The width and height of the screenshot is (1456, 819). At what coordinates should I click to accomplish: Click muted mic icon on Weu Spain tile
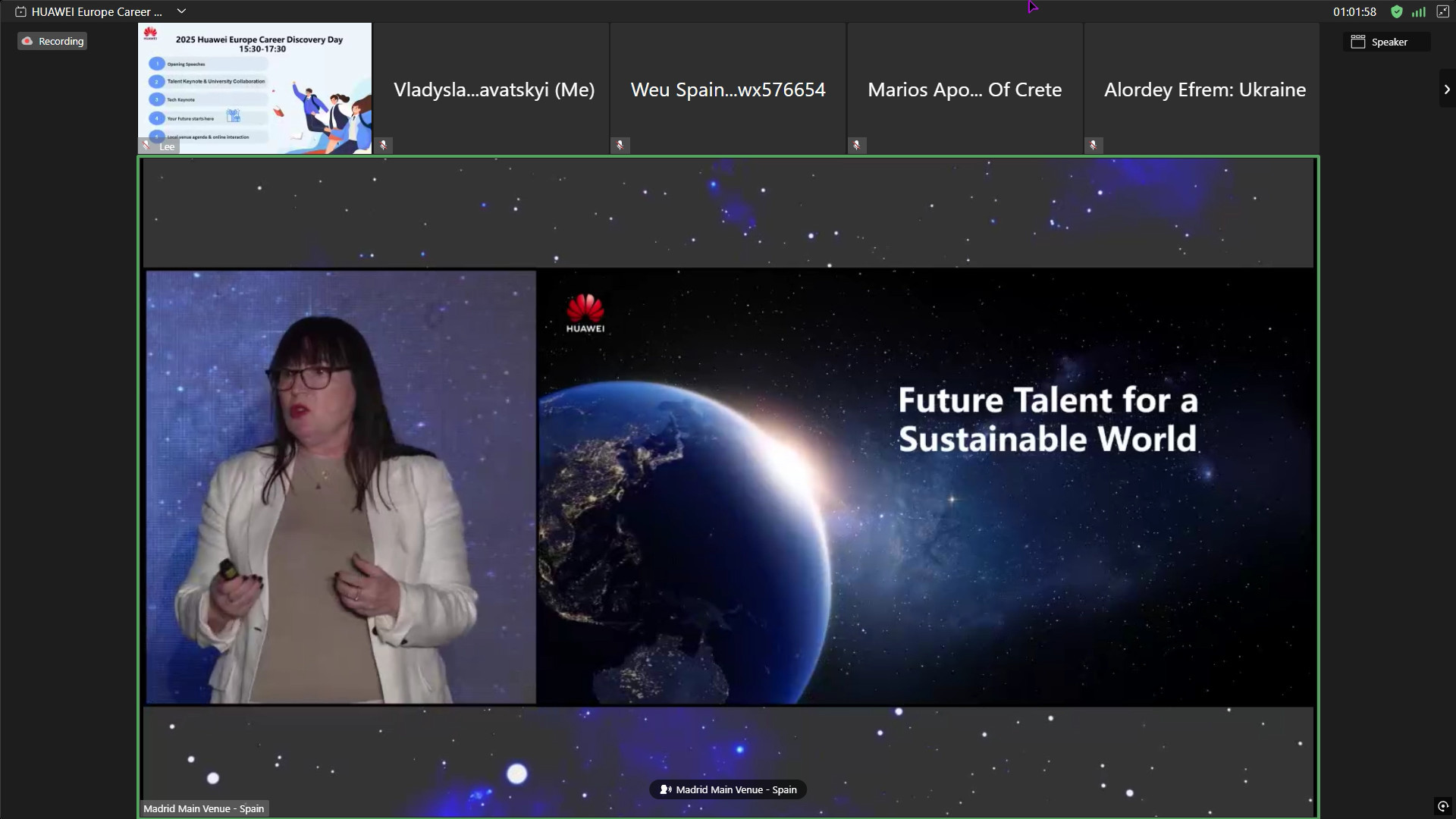click(x=620, y=145)
